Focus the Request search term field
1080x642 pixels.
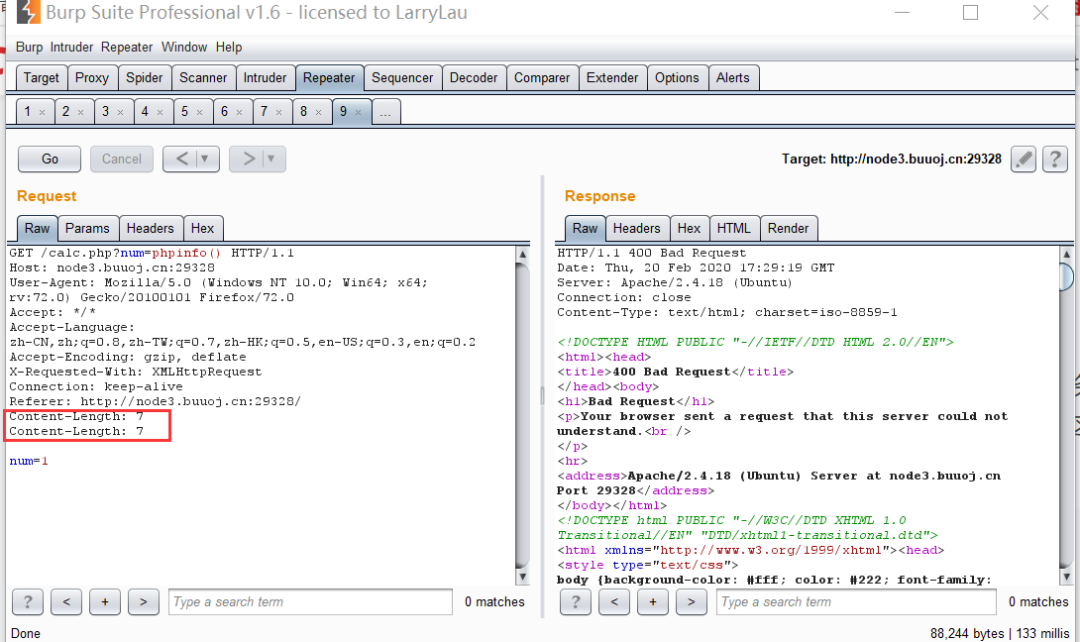311,602
